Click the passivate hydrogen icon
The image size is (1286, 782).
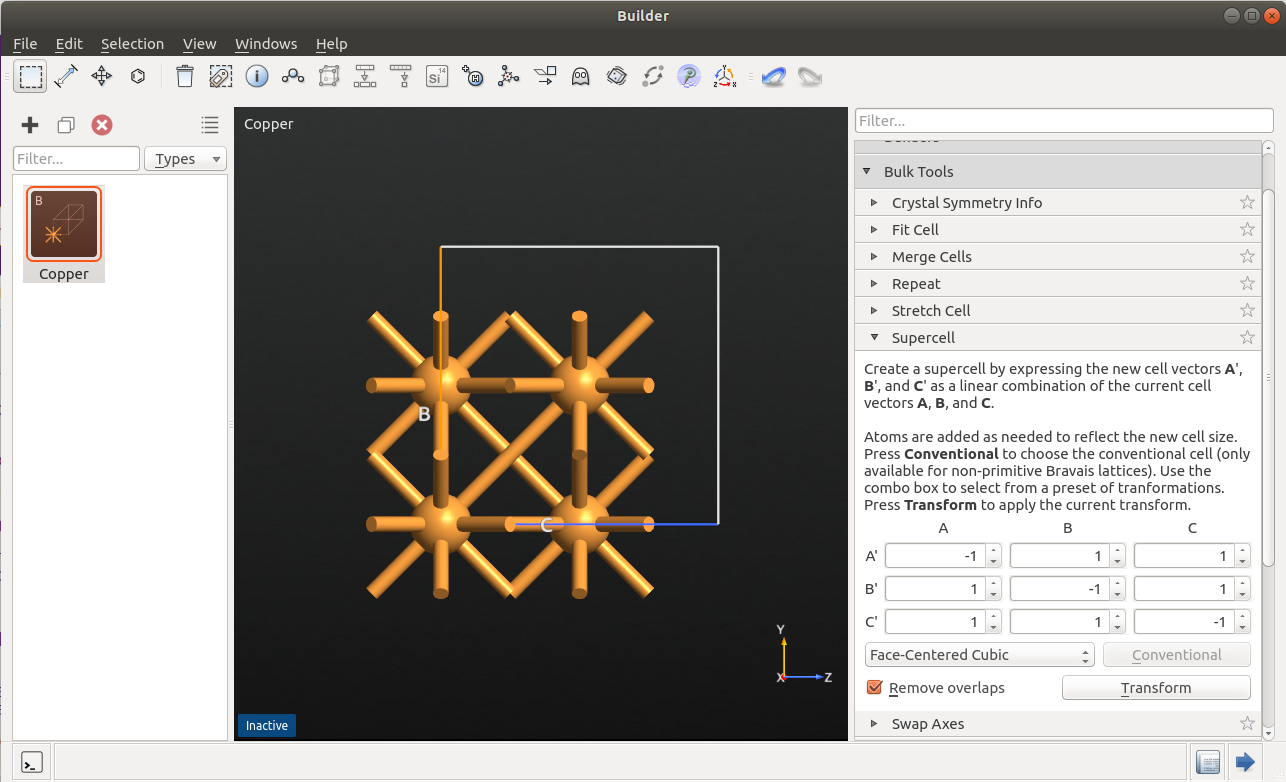(473, 76)
